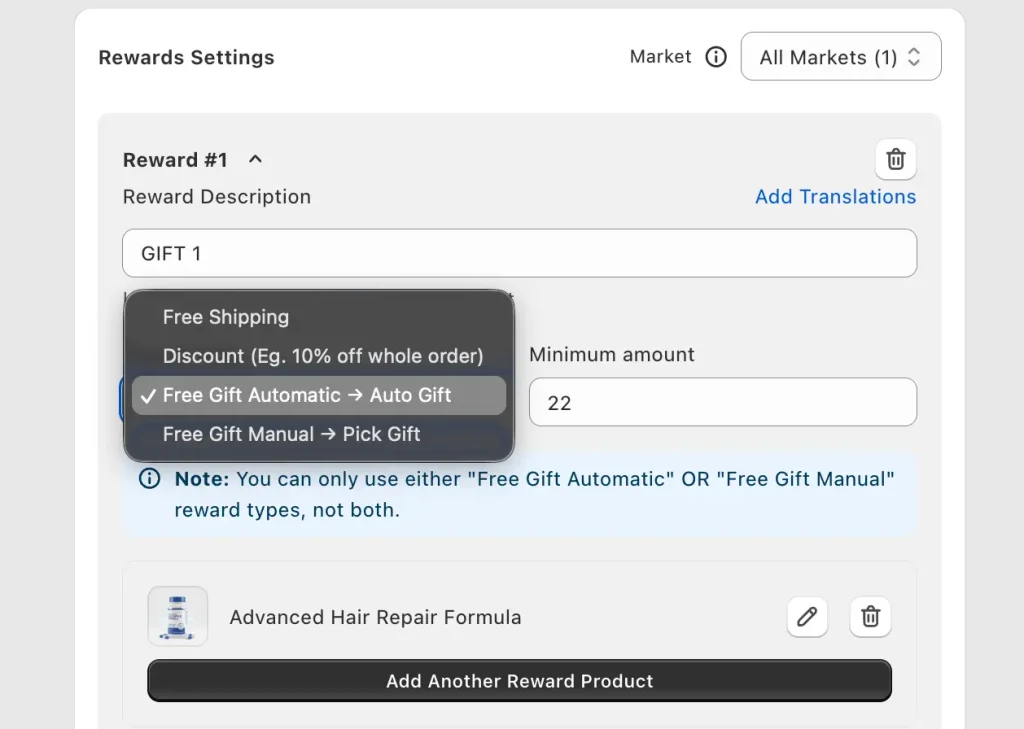Click the info icon next to Market
The width and height of the screenshot is (1024, 729).
click(x=716, y=57)
